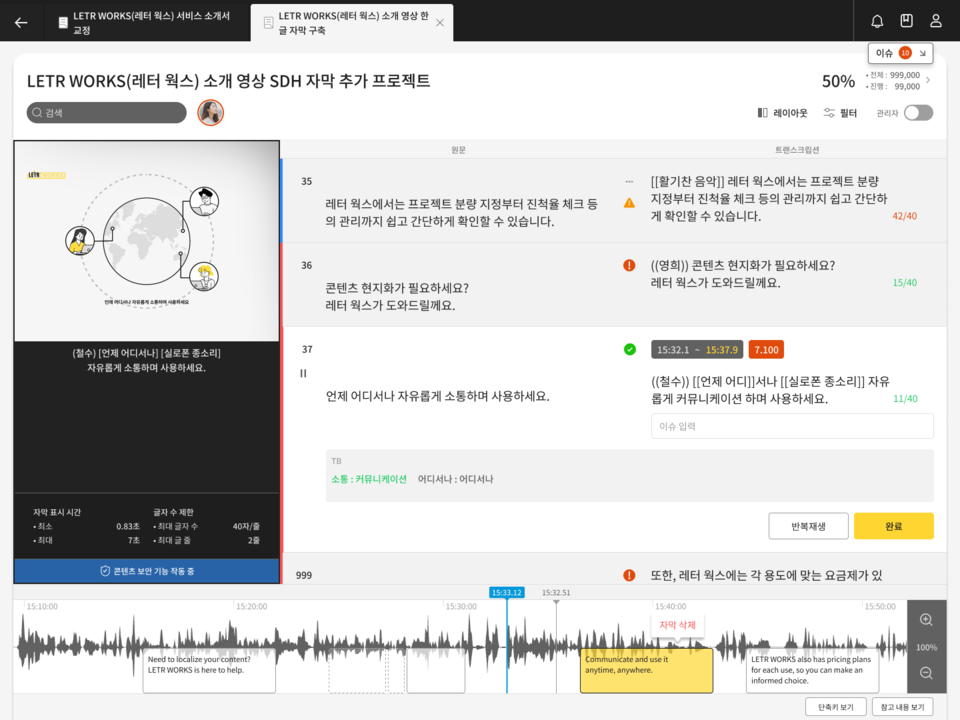Click the blue playhead marker at 15:33.12
Image resolution: width=960 pixels, height=720 pixels.
[506, 592]
